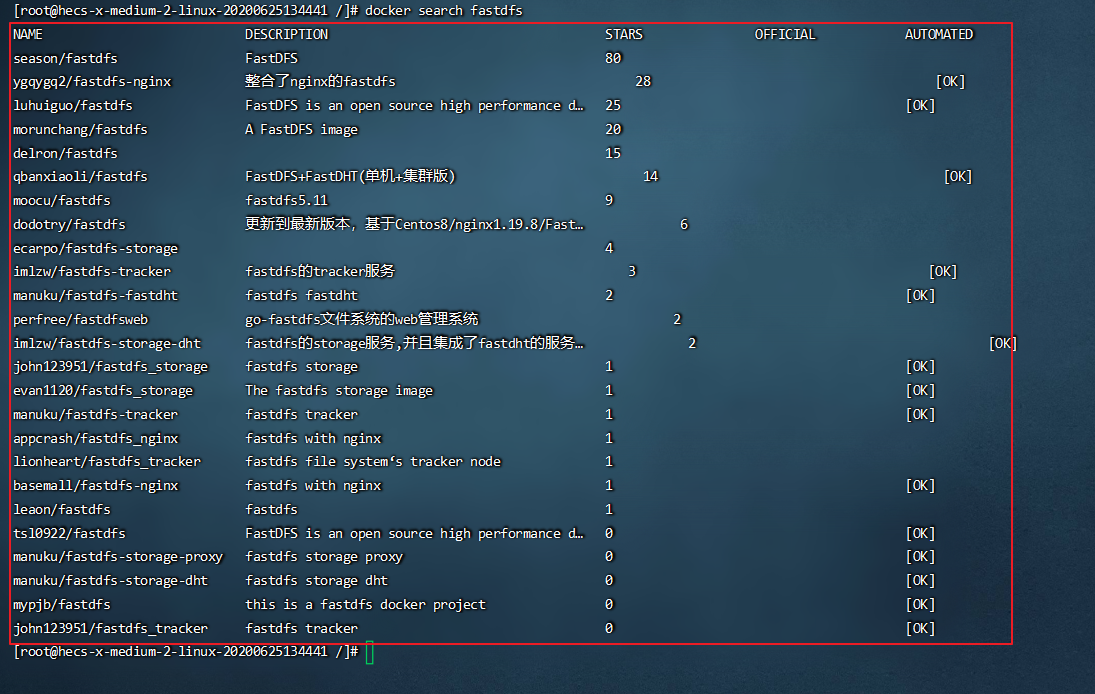Viewport: 1095px width, 694px height.
Task: Select [OK] in the luhuiguo/fastdfs row
Action: click(920, 105)
